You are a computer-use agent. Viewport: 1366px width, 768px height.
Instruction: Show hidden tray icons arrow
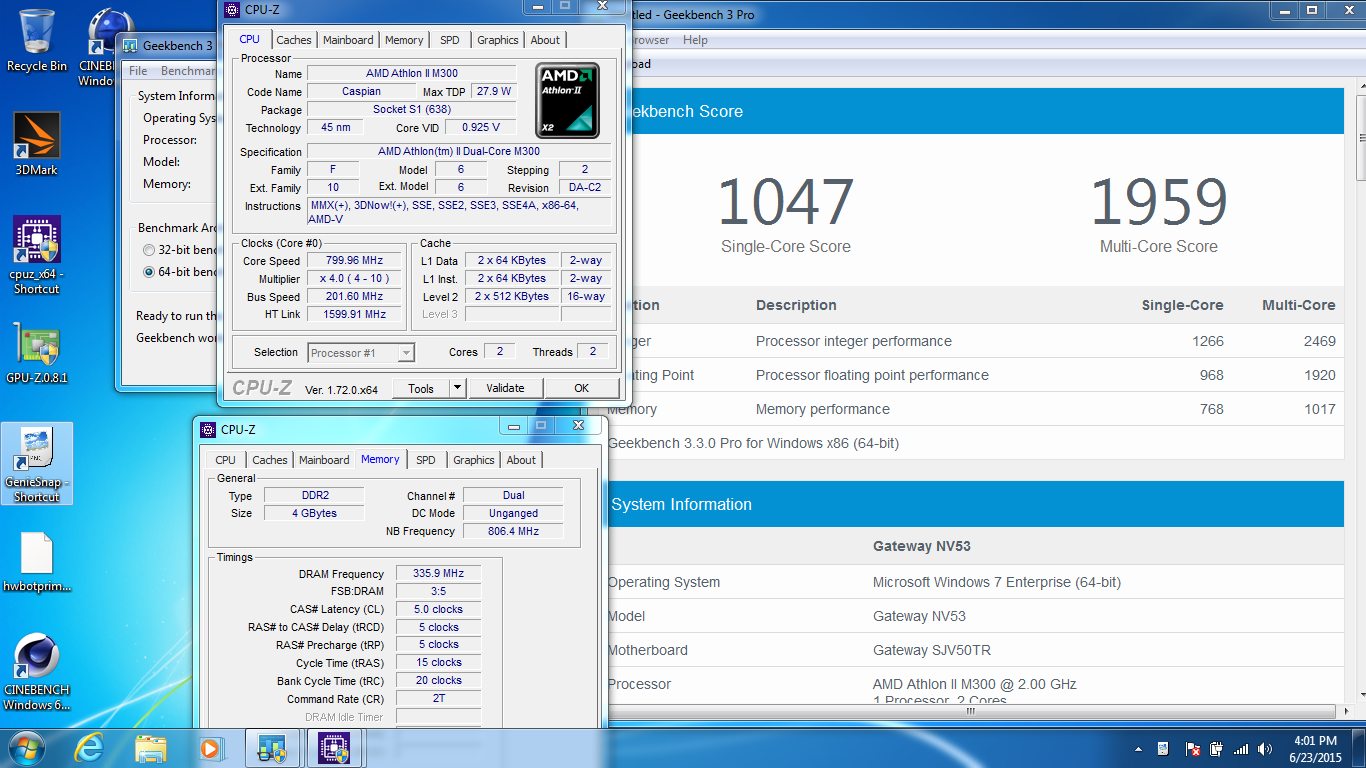tap(1139, 749)
